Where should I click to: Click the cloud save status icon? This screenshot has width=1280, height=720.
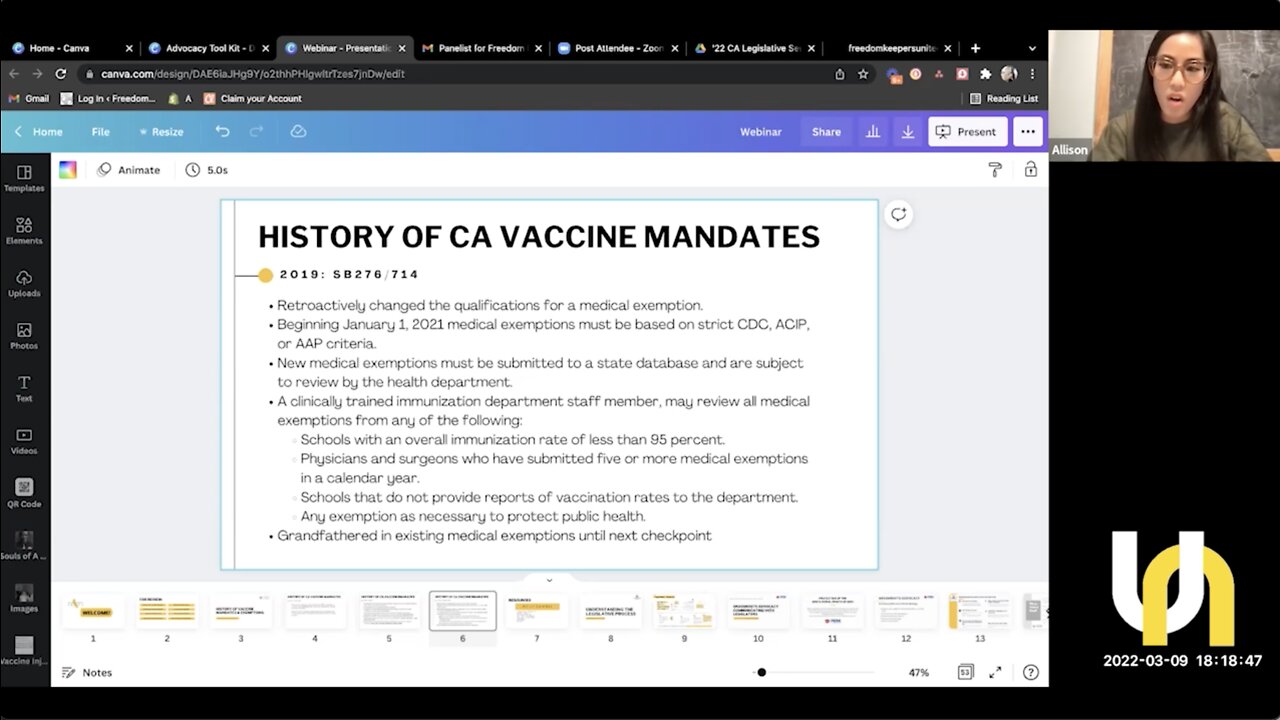[298, 131]
